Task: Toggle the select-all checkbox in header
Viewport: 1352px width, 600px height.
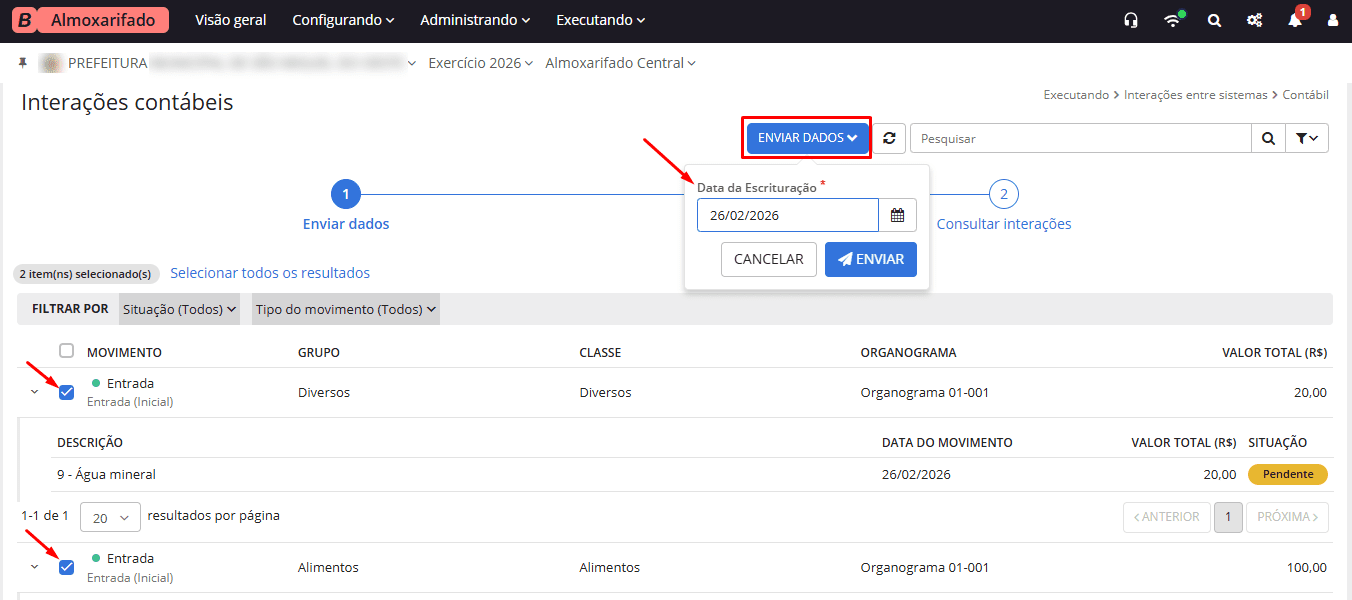Action: tap(67, 351)
